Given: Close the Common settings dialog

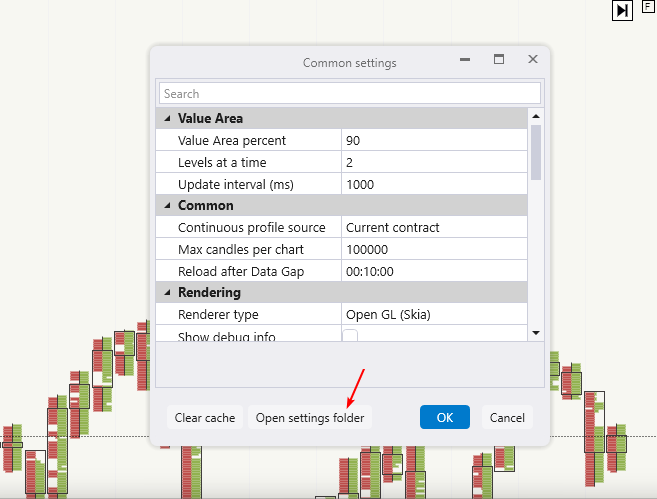Looking at the screenshot, I should (x=533, y=61).
